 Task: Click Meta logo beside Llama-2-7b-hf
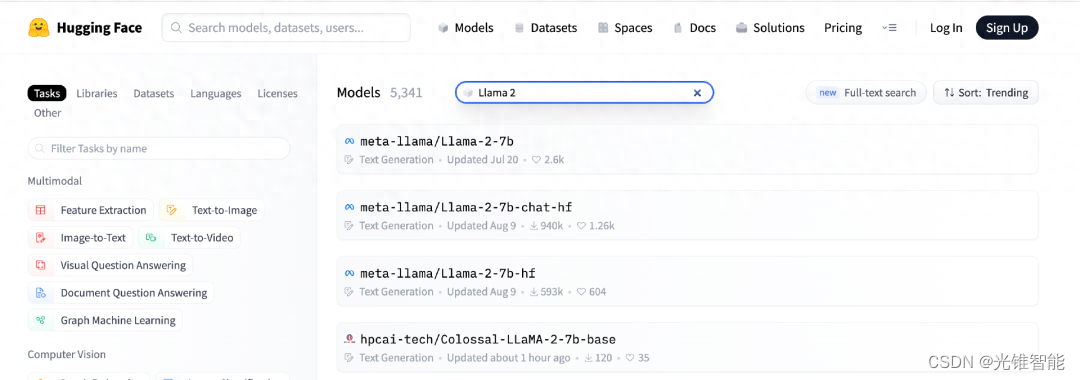click(349, 273)
